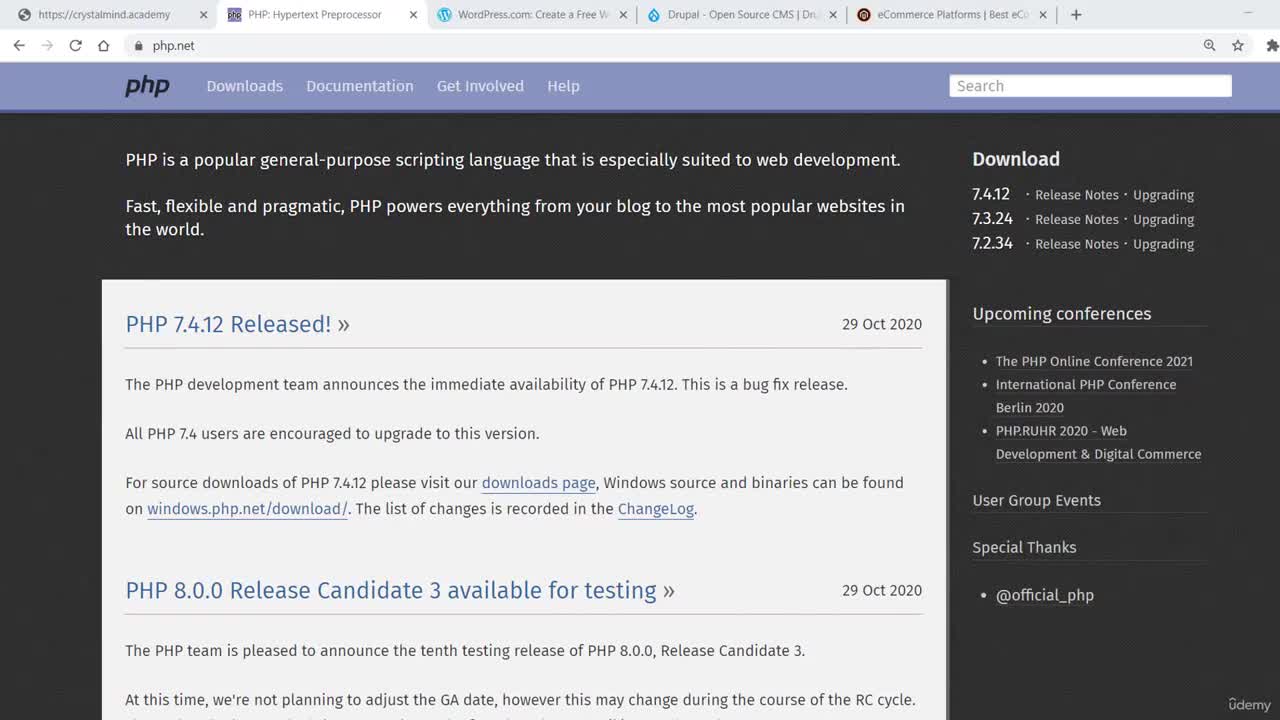1280x720 pixels.
Task: Open International PHP Conference Berlin 2020 link
Action: (1086, 396)
